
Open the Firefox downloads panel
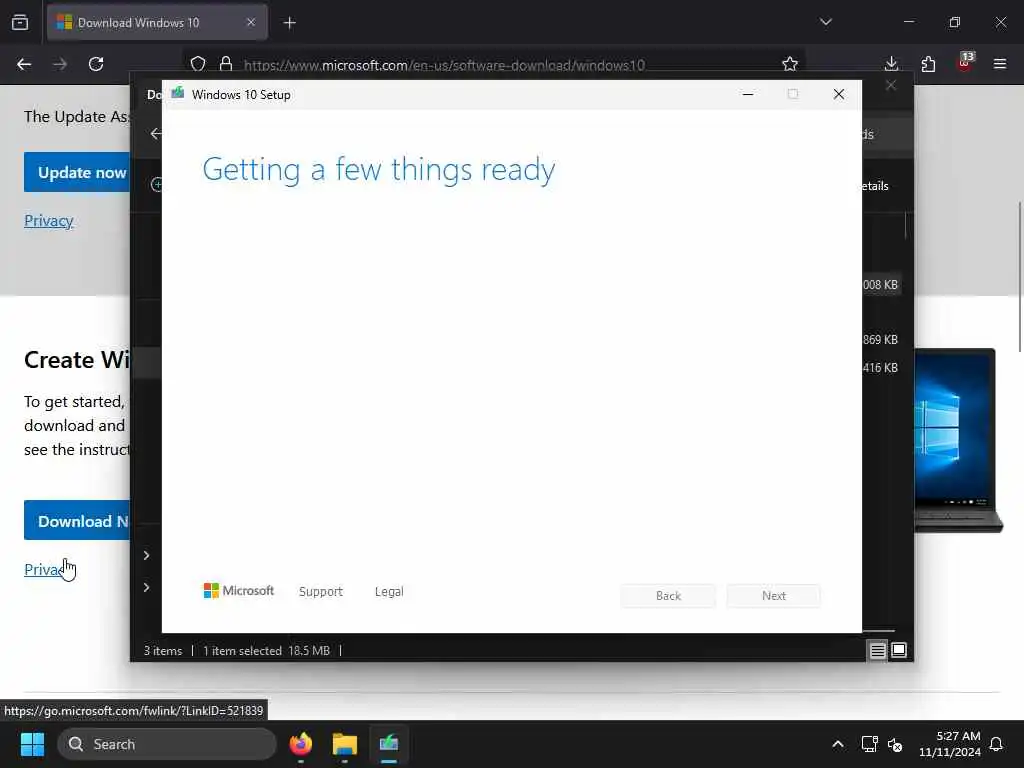click(891, 64)
